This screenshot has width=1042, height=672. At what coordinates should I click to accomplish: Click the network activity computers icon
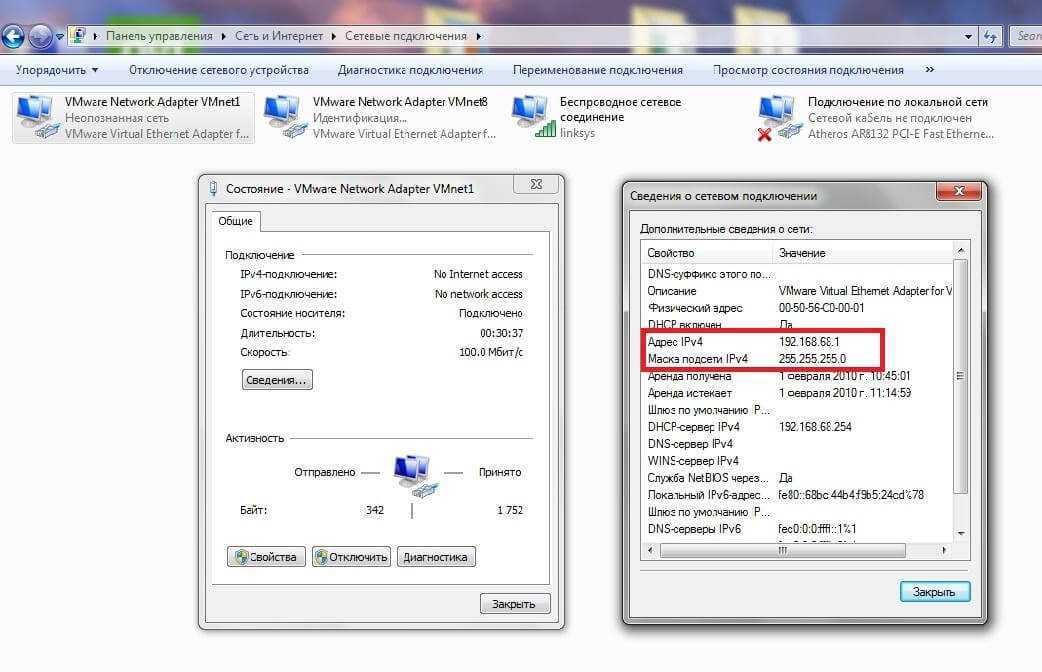411,474
